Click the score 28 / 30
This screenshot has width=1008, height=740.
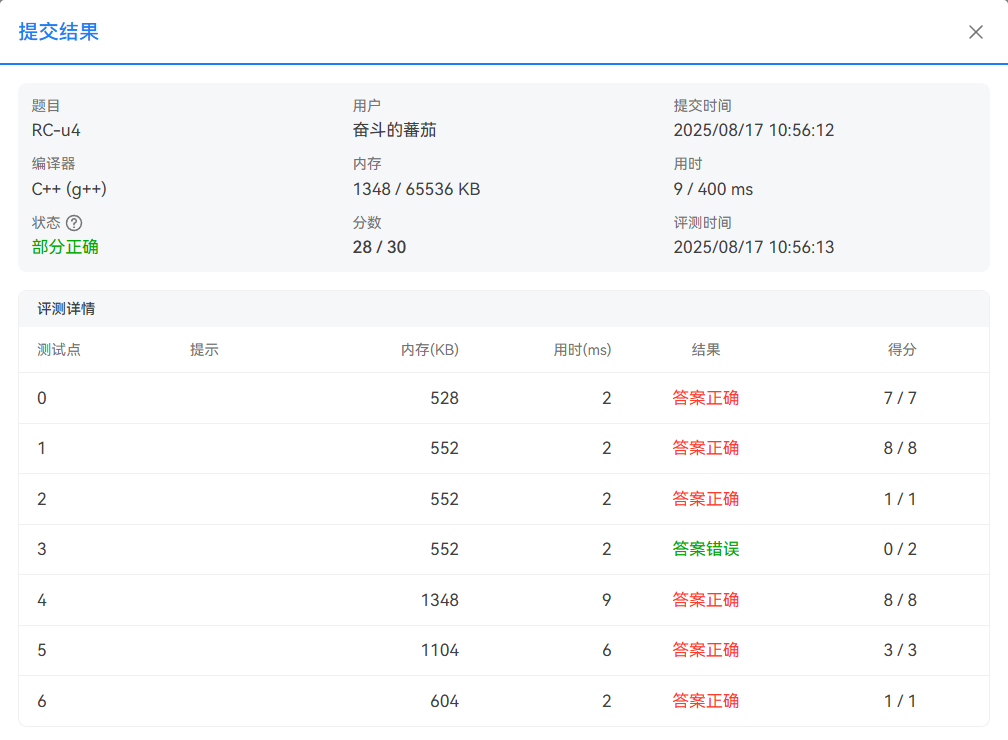coord(379,247)
